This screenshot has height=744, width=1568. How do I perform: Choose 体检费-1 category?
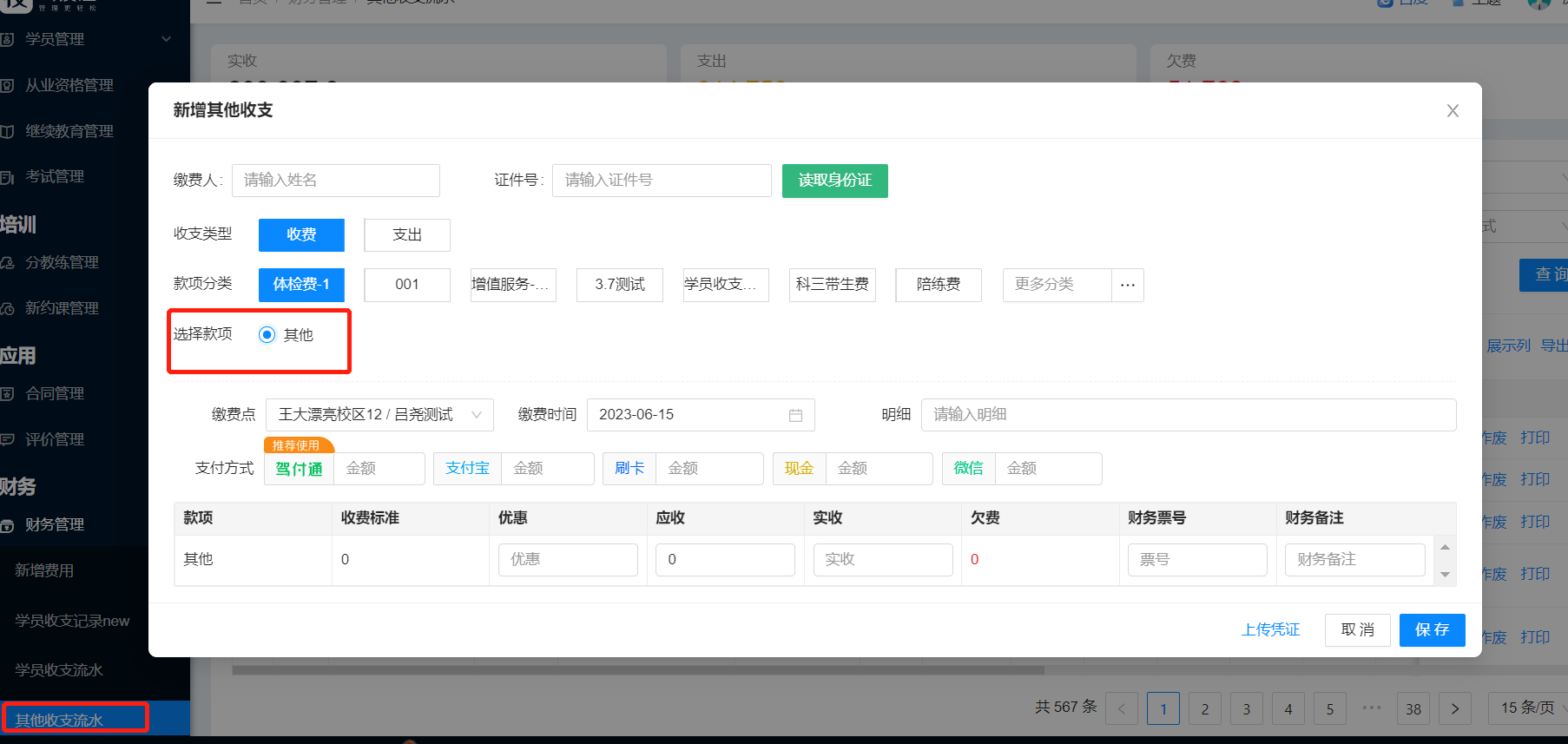(301, 285)
